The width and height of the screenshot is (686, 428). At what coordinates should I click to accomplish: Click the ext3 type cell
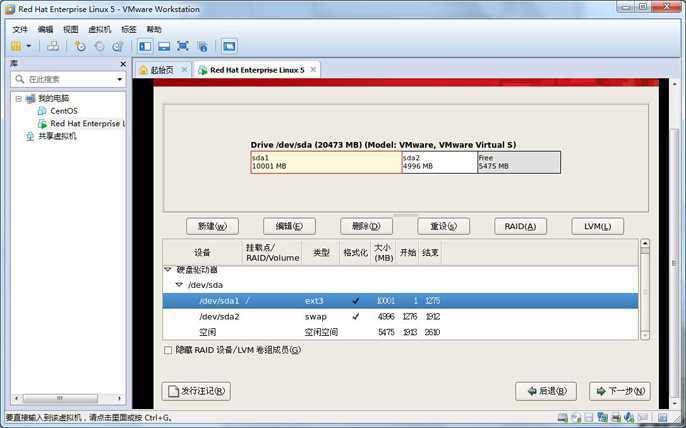click(314, 301)
